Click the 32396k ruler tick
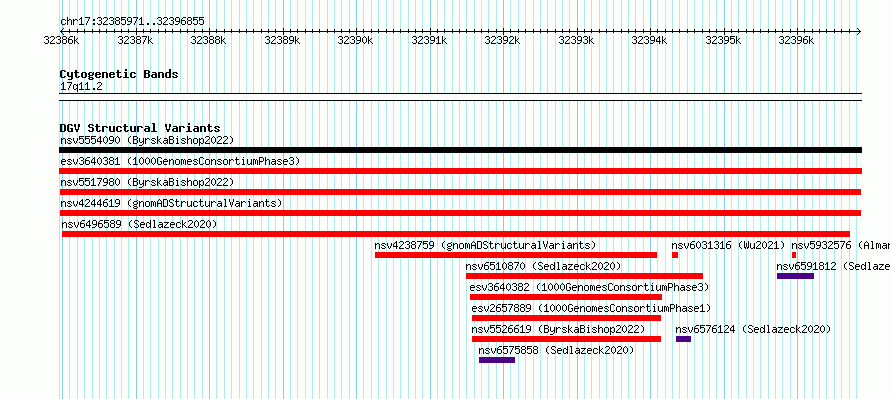The image size is (890, 399). (796, 40)
